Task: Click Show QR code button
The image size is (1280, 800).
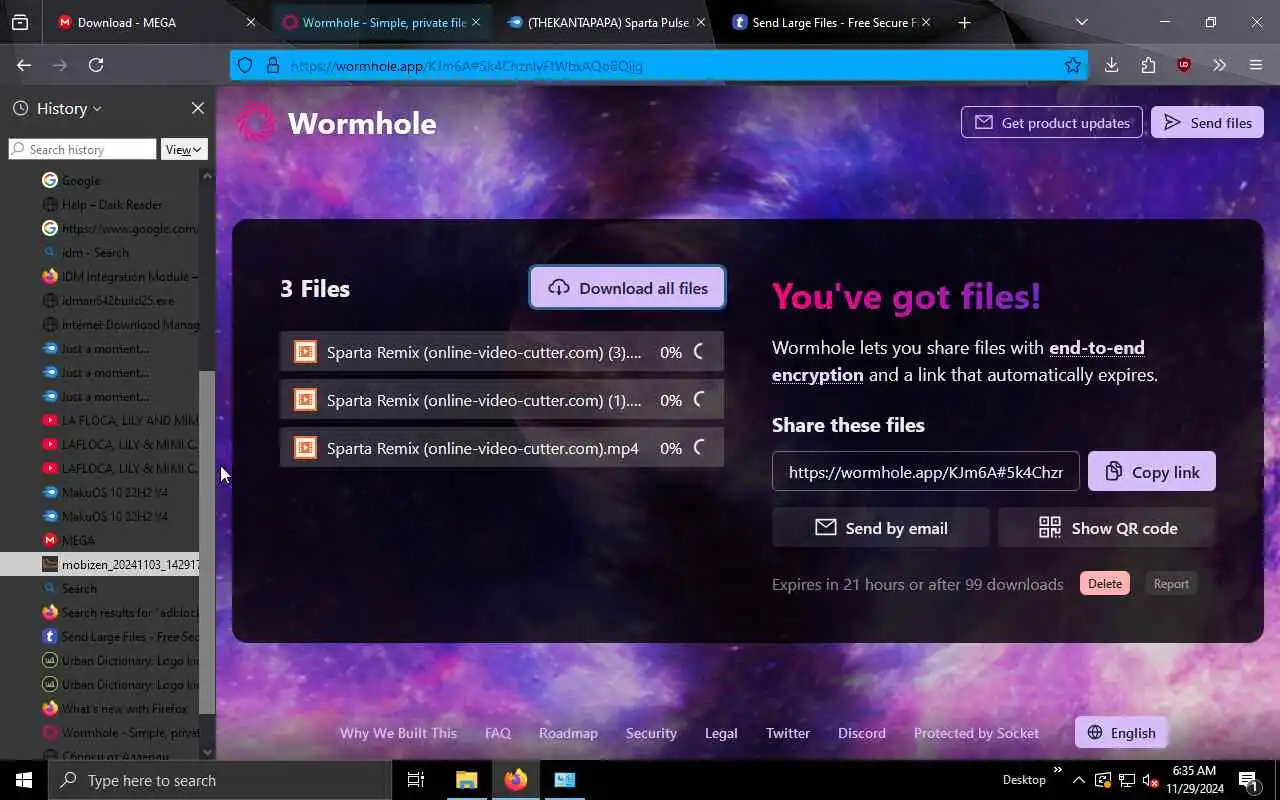Action: click(1107, 528)
